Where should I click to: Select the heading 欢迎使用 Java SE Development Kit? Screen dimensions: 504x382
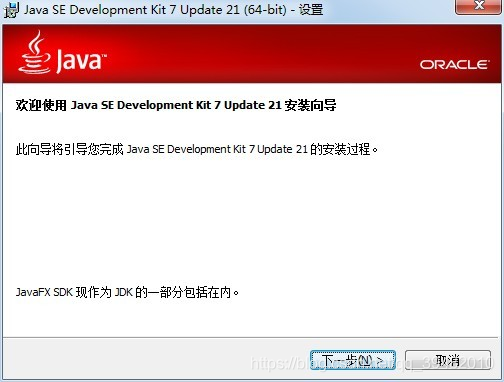tap(176, 105)
